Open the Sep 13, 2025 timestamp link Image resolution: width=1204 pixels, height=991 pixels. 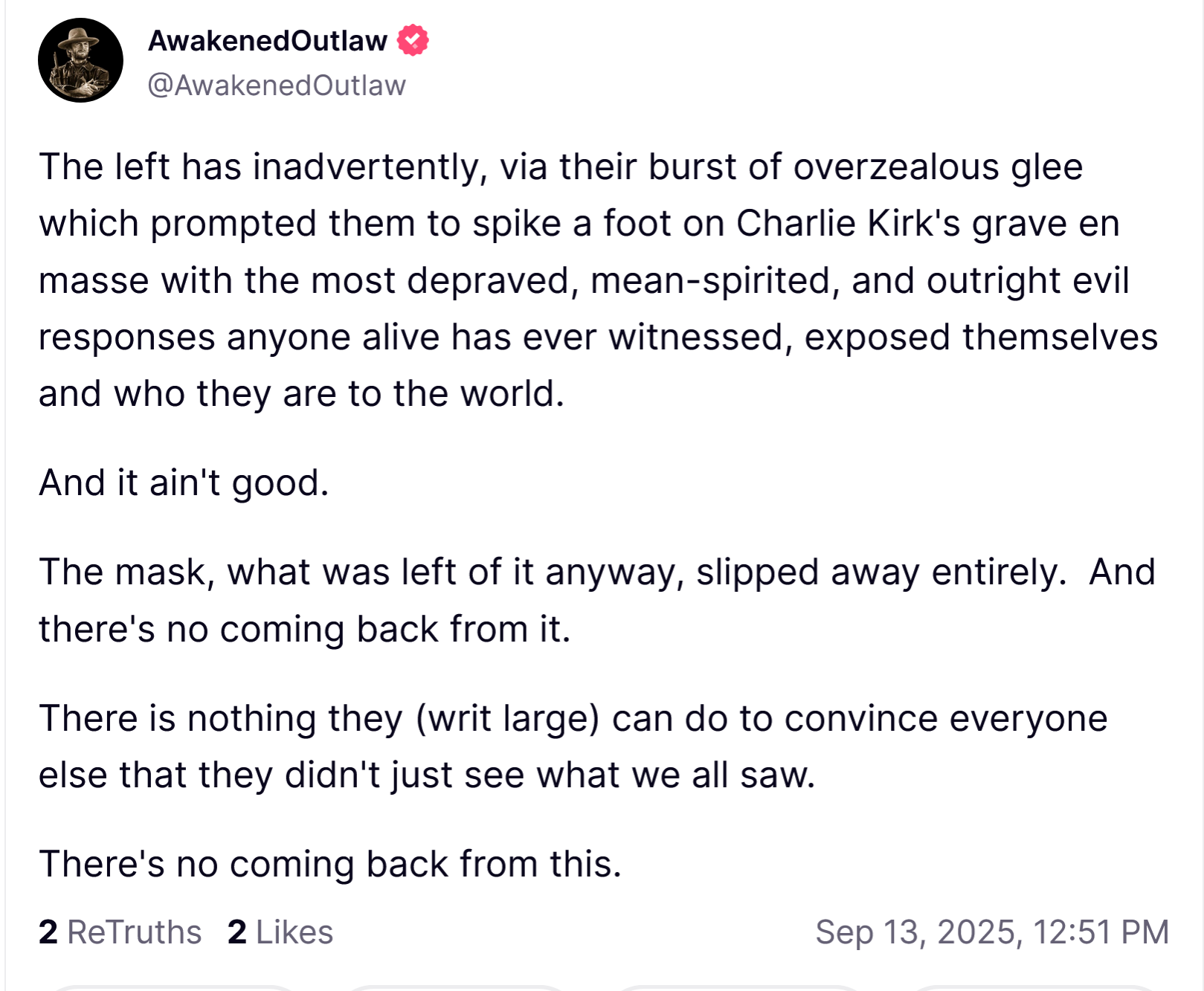992,932
